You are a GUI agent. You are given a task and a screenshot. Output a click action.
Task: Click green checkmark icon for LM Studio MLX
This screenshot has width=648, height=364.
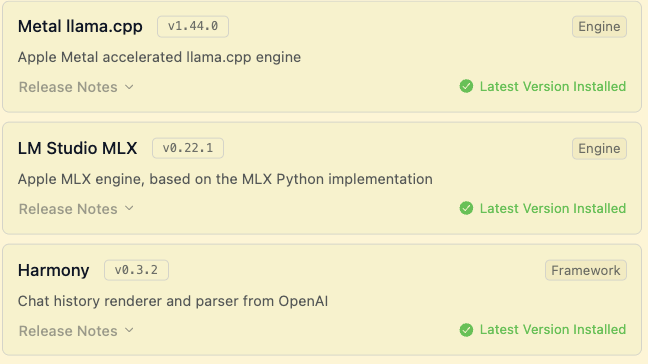tap(466, 208)
